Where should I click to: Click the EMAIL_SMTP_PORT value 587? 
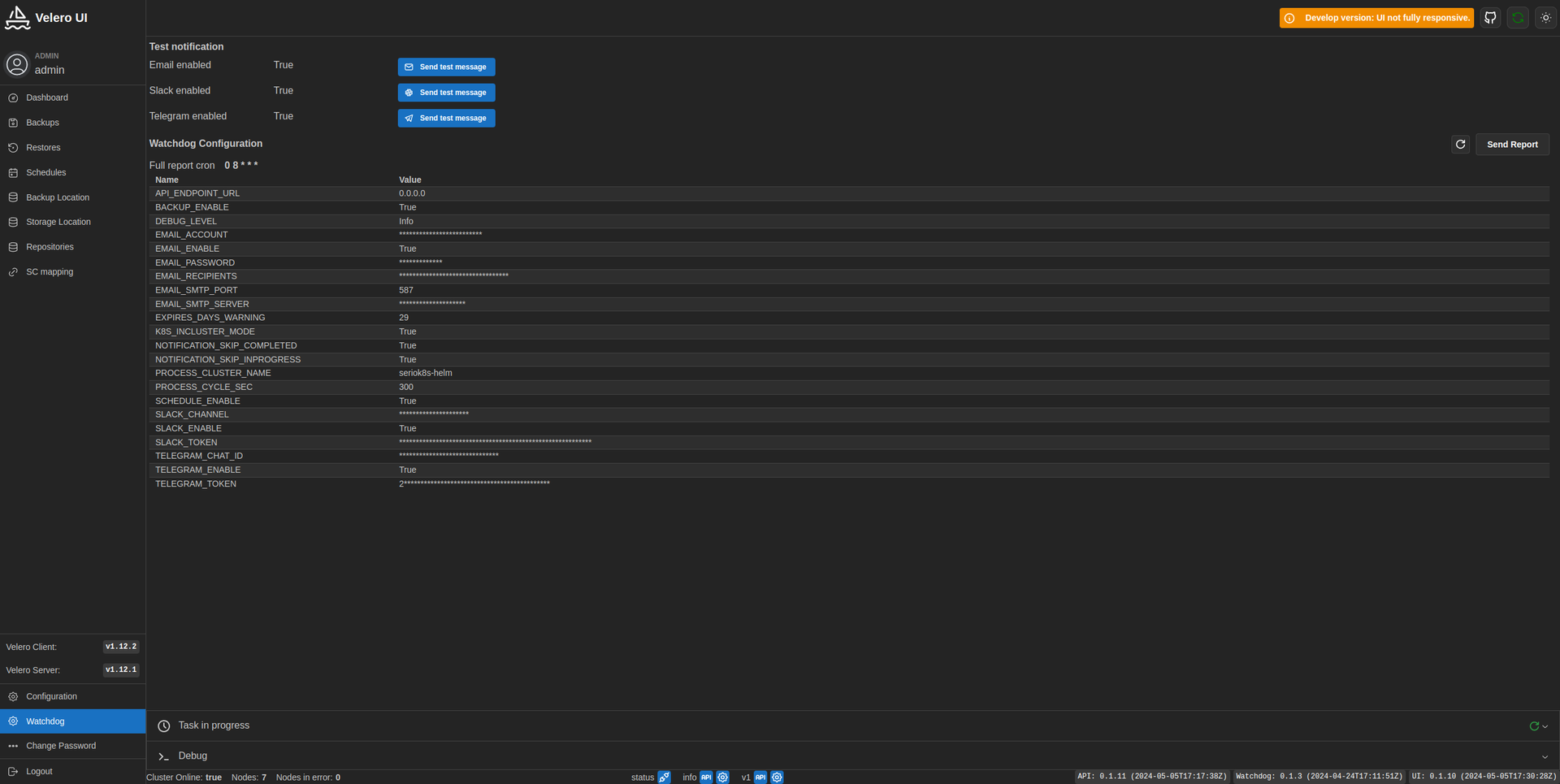pos(406,290)
